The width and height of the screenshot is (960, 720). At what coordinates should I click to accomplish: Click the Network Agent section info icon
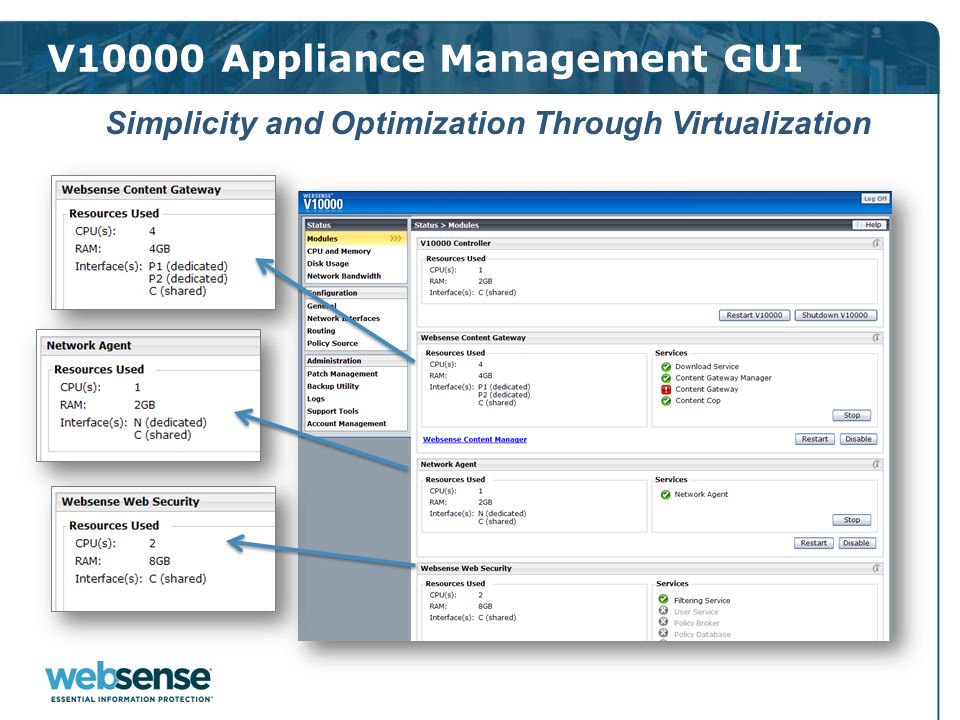coord(876,464)
